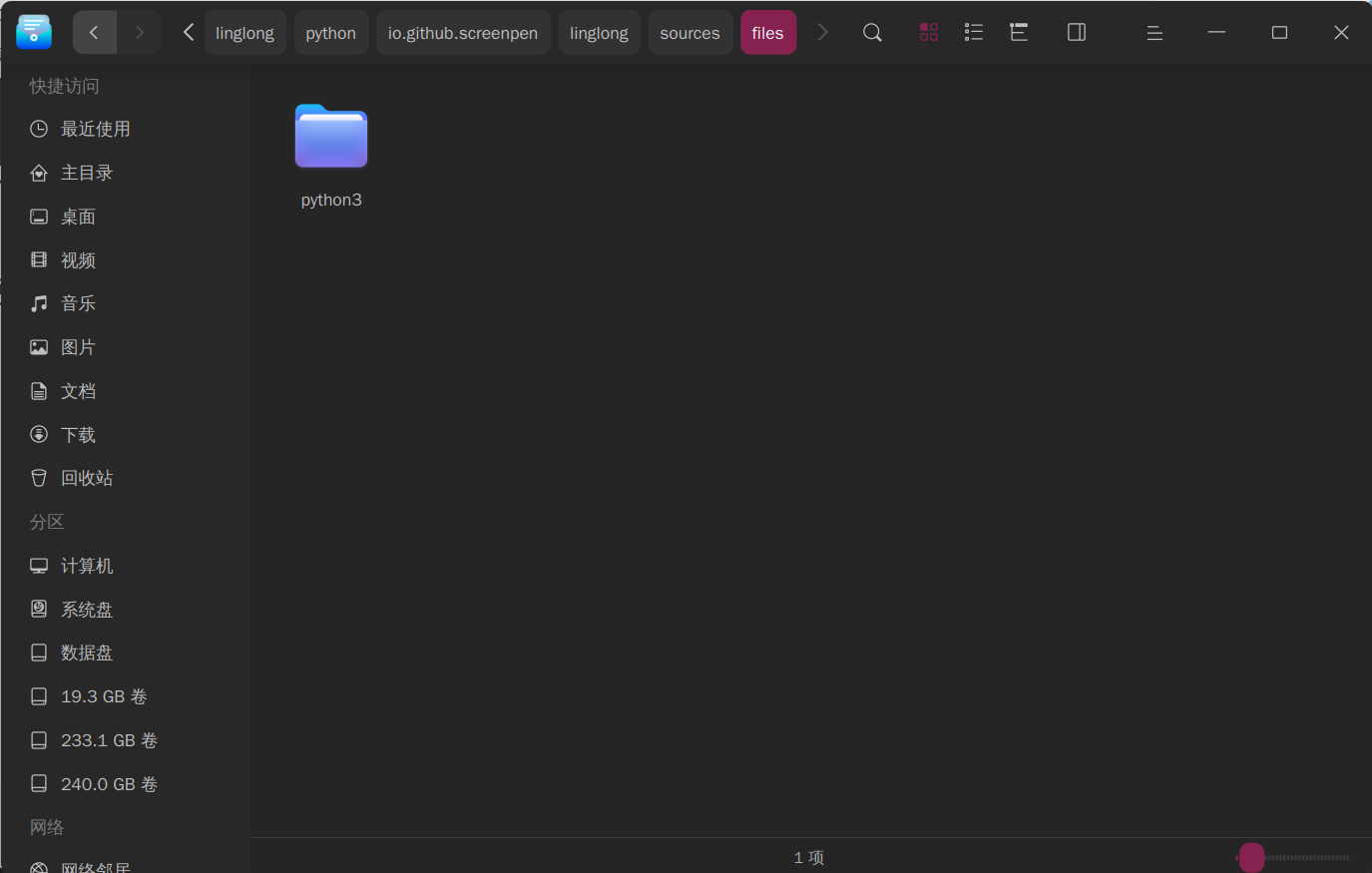
Task: Go to Home directory (主目录)
Action: pyautogui.click(x=125, y=173)
